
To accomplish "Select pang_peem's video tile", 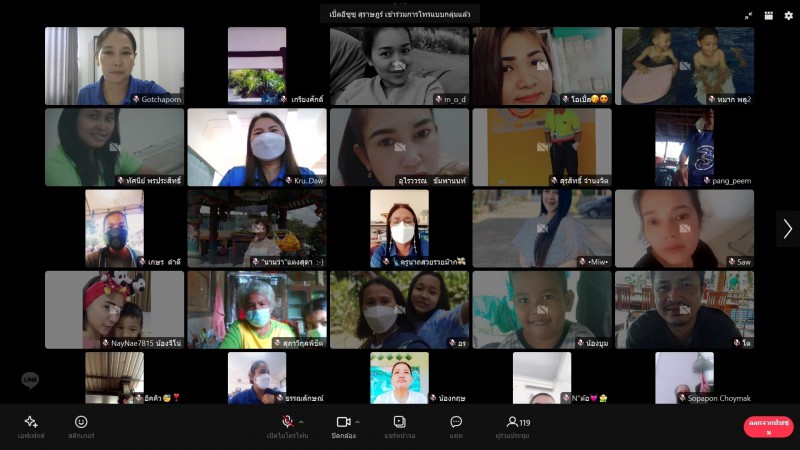I will [684, 147].
